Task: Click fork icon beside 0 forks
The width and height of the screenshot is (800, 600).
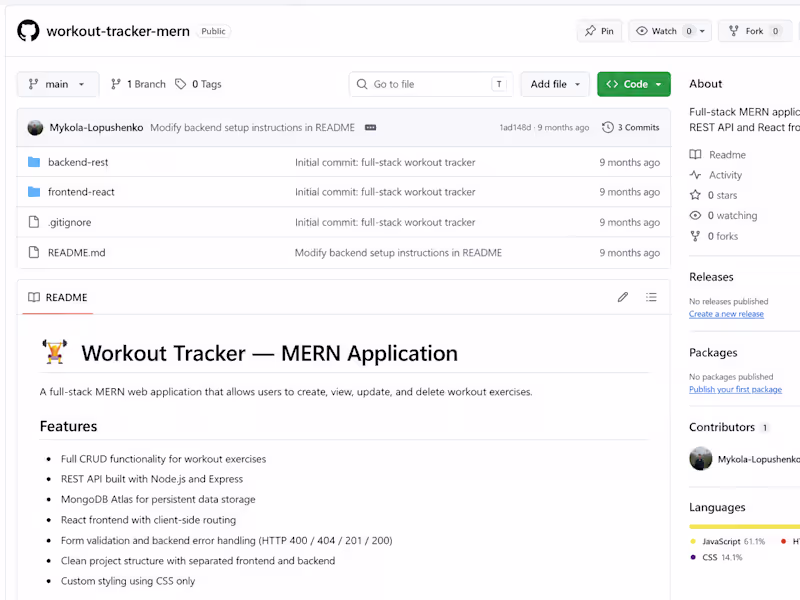Action: [x=695, y=236]
